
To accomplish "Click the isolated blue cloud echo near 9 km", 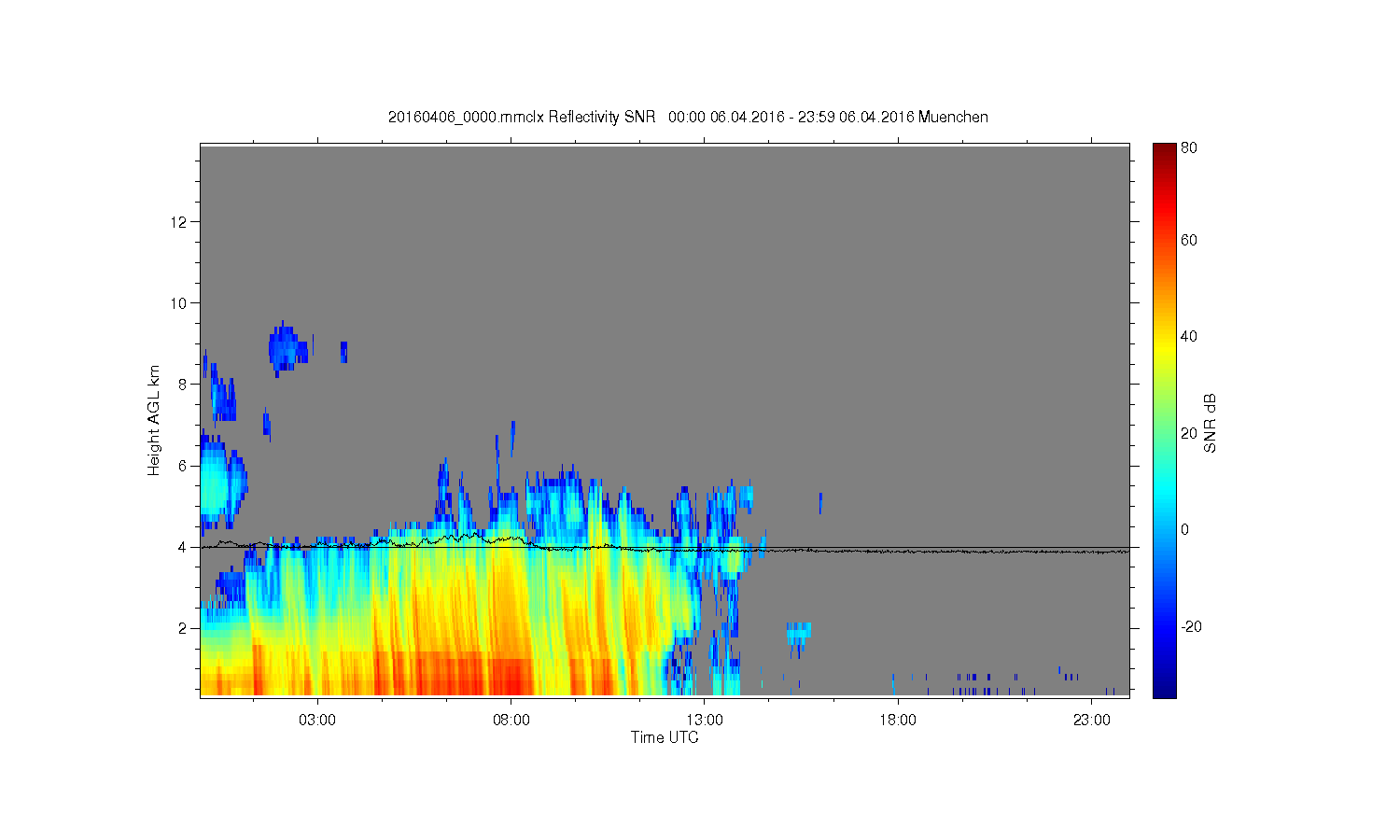I will coord(287,349).
